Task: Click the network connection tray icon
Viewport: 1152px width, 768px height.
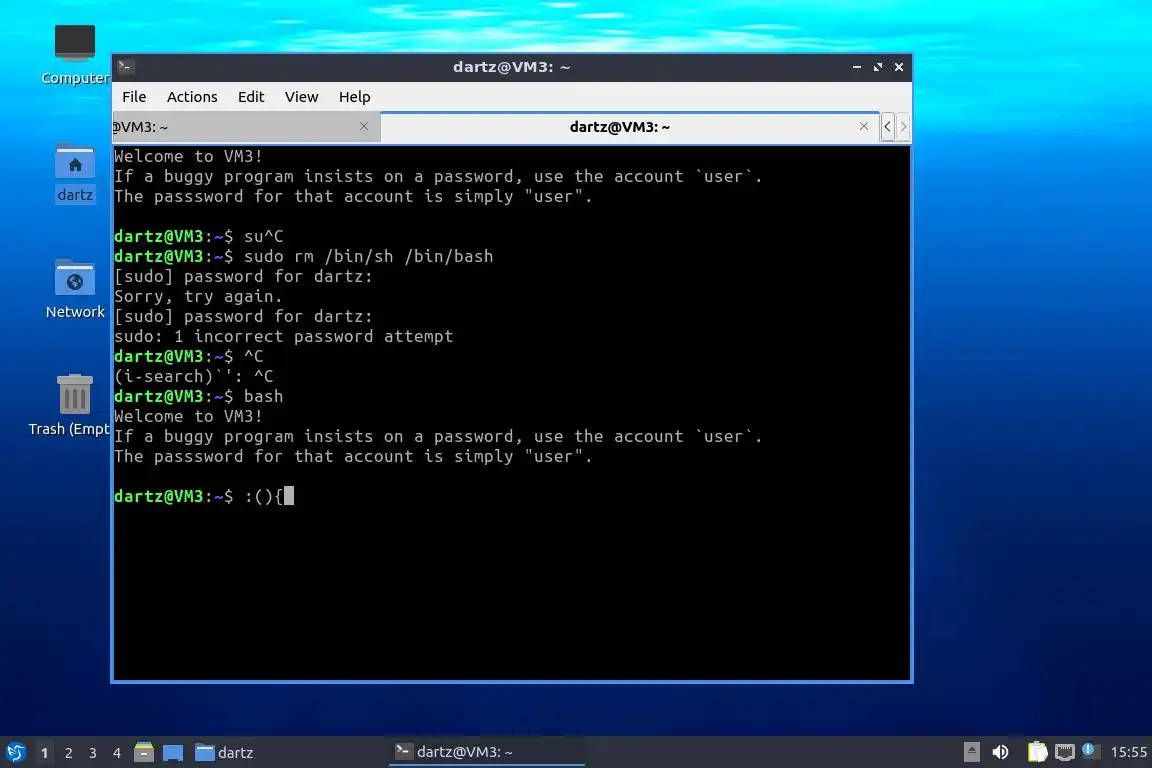Action: tap(1065, 752)
